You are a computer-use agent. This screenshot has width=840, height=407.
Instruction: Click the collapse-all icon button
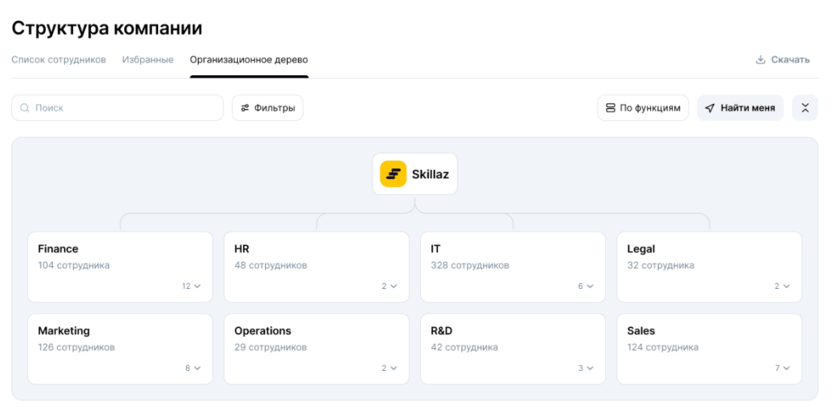[804, 108]
